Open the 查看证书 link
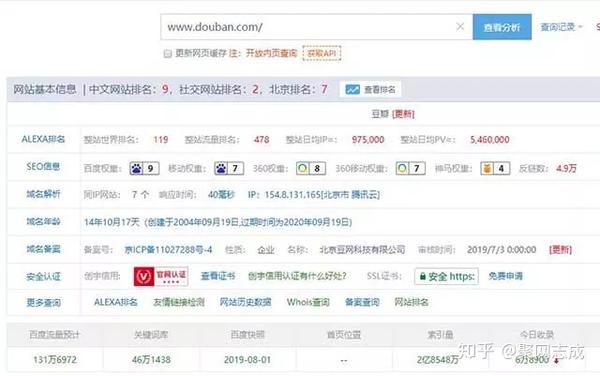Screen dimensions: 600x376 click(x=218, y=276)
